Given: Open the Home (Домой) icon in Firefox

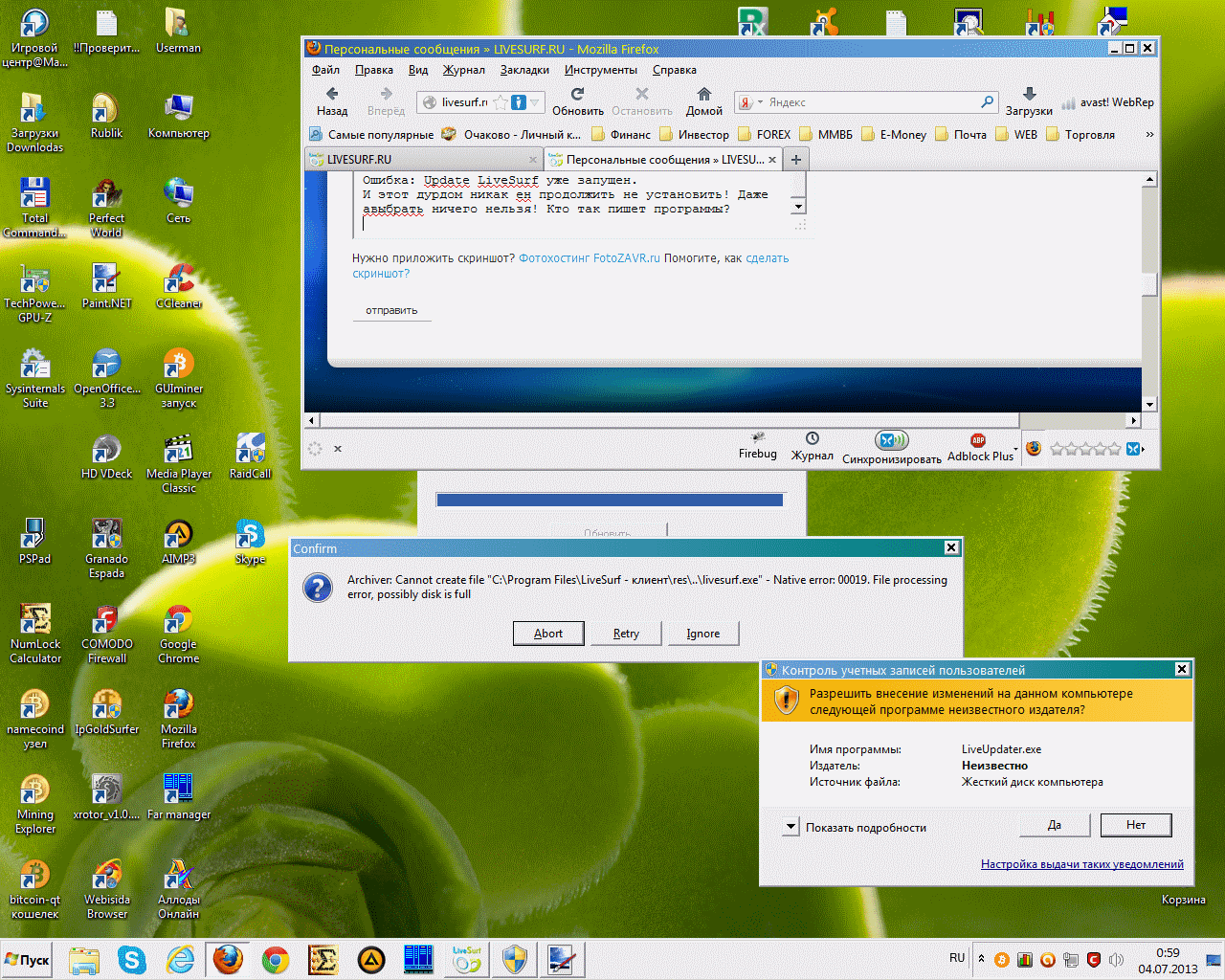Looking at the screenshot, I should tap(704, 94).
